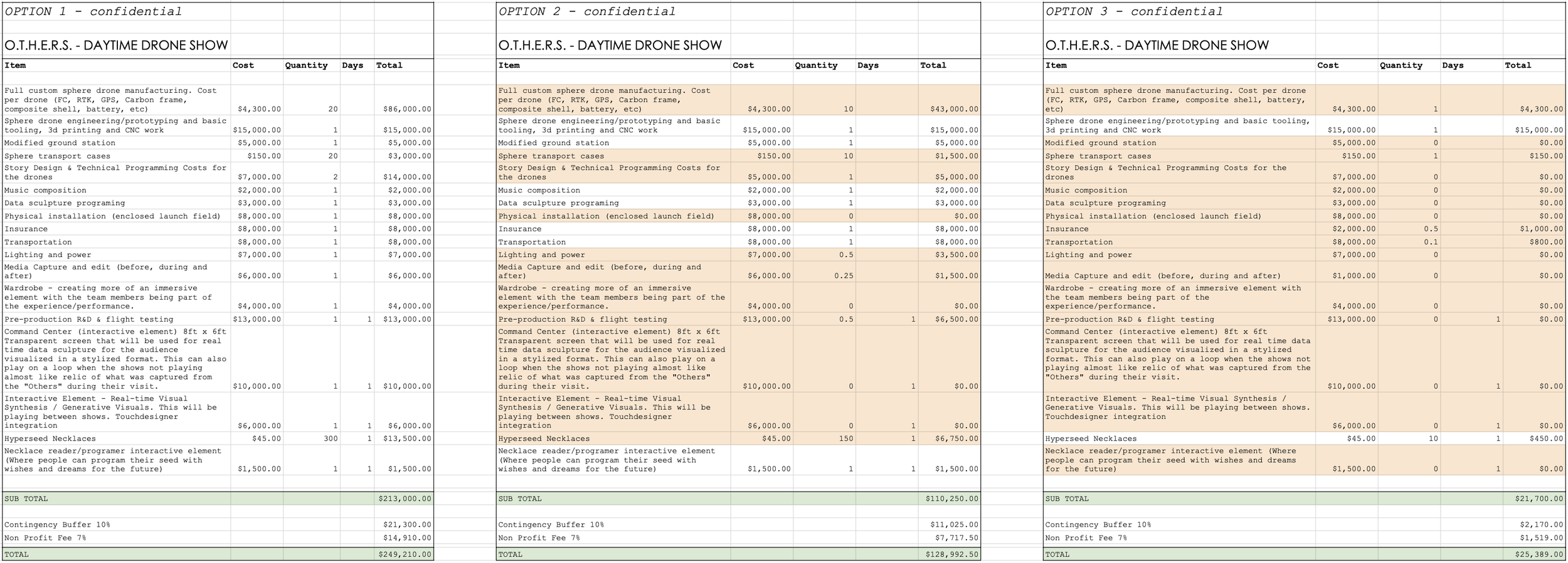
Task: Select 'Non Profit Fee 7%' label in Option 3
Action: tap(1086, 538)
